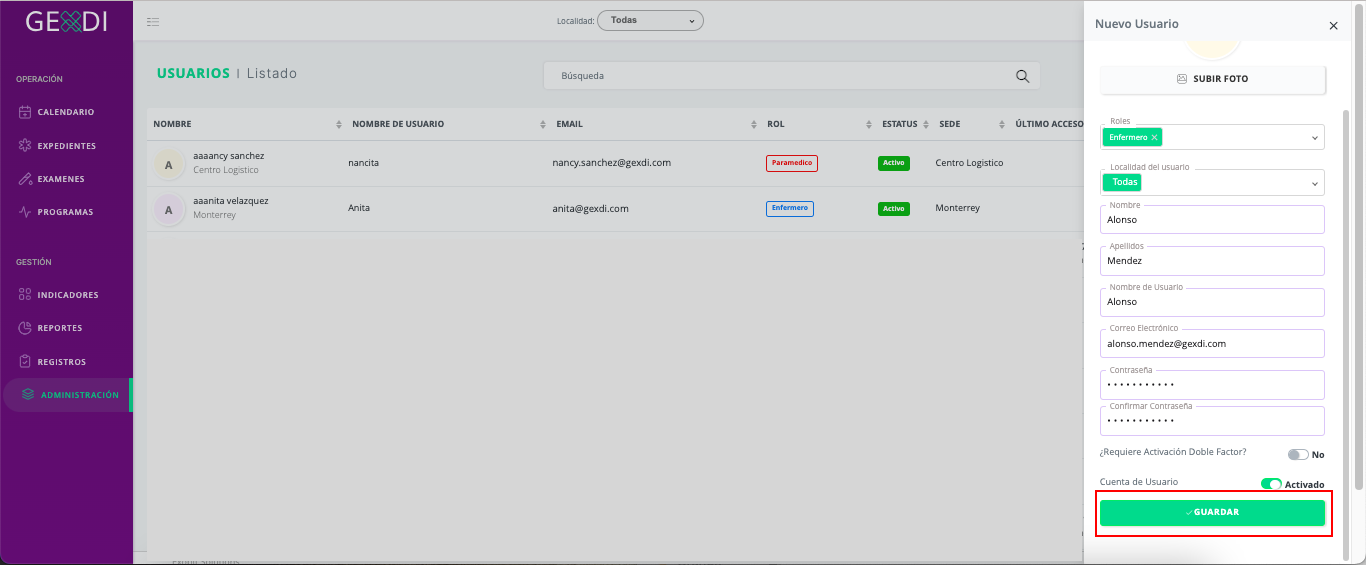The height and width of the screenshot is (565, 1366).
Task: Open the Localidad Todas dropdown
Action: pyautogui.click(x=650, y=20)
